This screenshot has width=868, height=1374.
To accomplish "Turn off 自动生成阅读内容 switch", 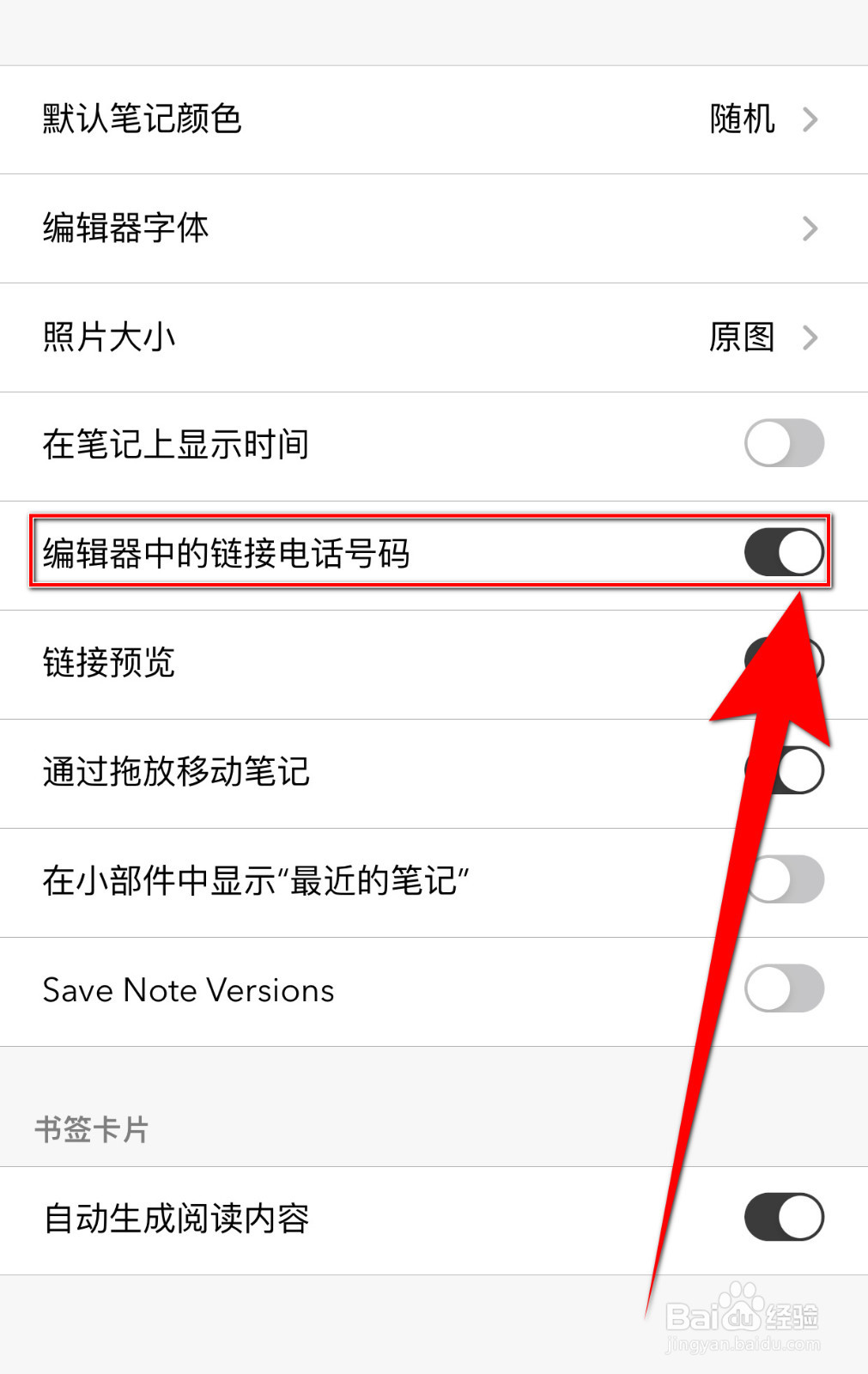I will (784, 1217).
